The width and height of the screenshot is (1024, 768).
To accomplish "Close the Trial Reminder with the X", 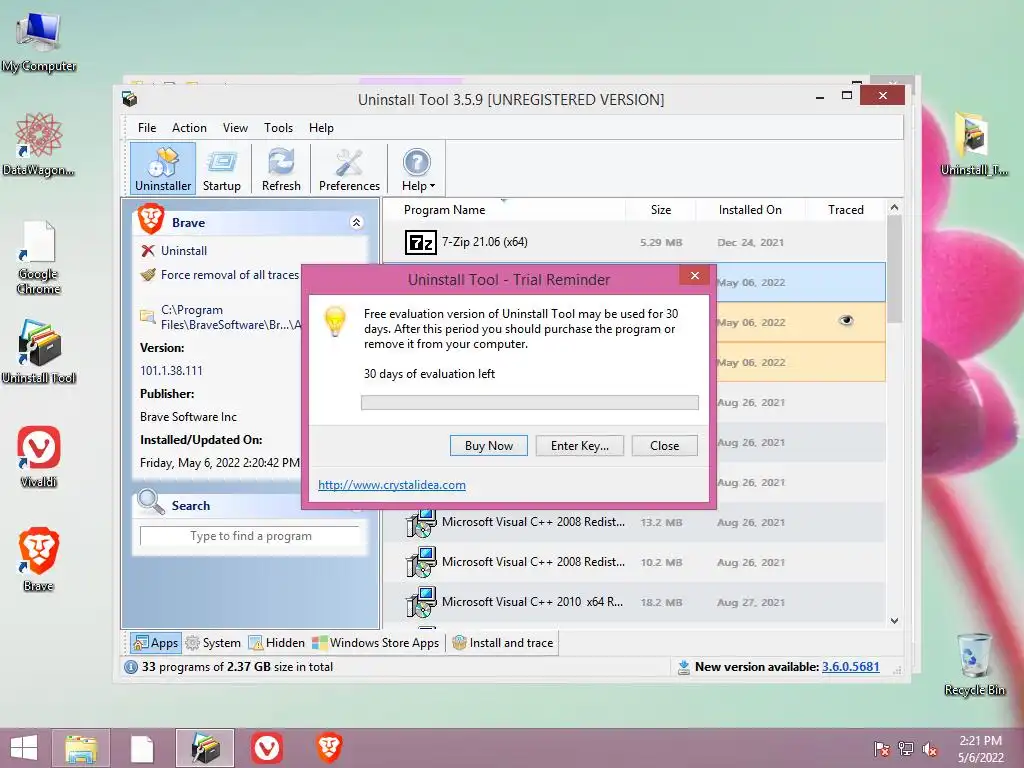I will [x=695, y=276].
